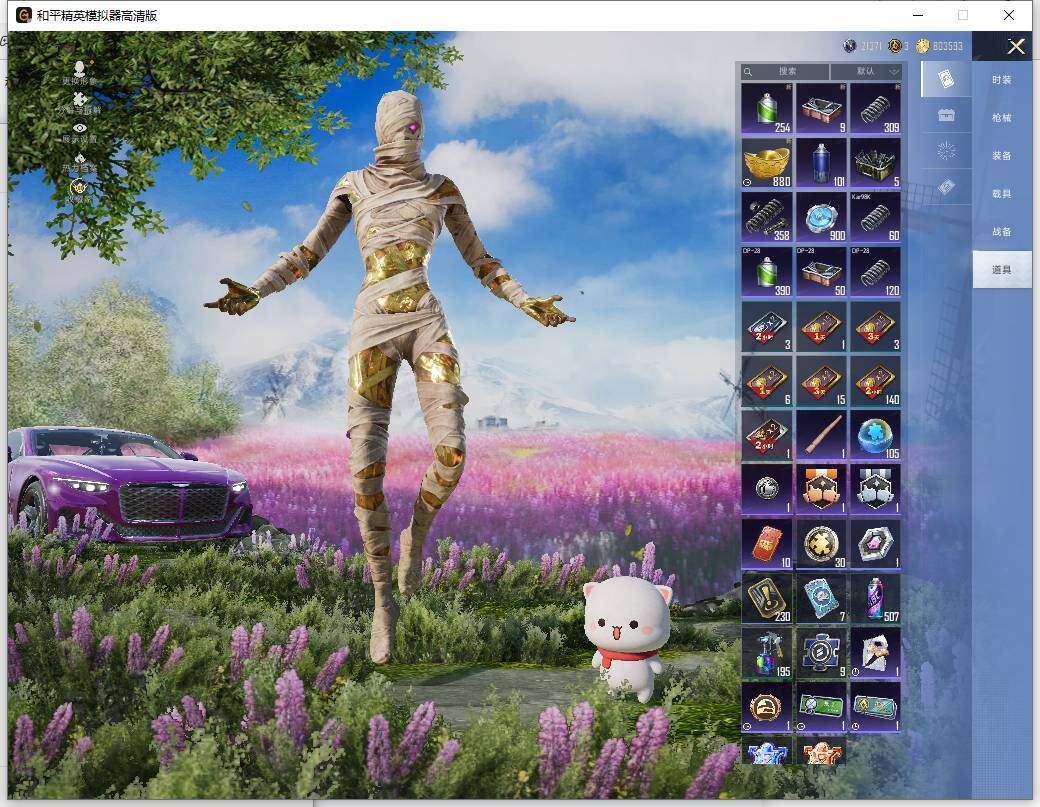Screen dimensions: 1040x807
Task: Click the silver-blue currency icon
Action: point(849,46)
